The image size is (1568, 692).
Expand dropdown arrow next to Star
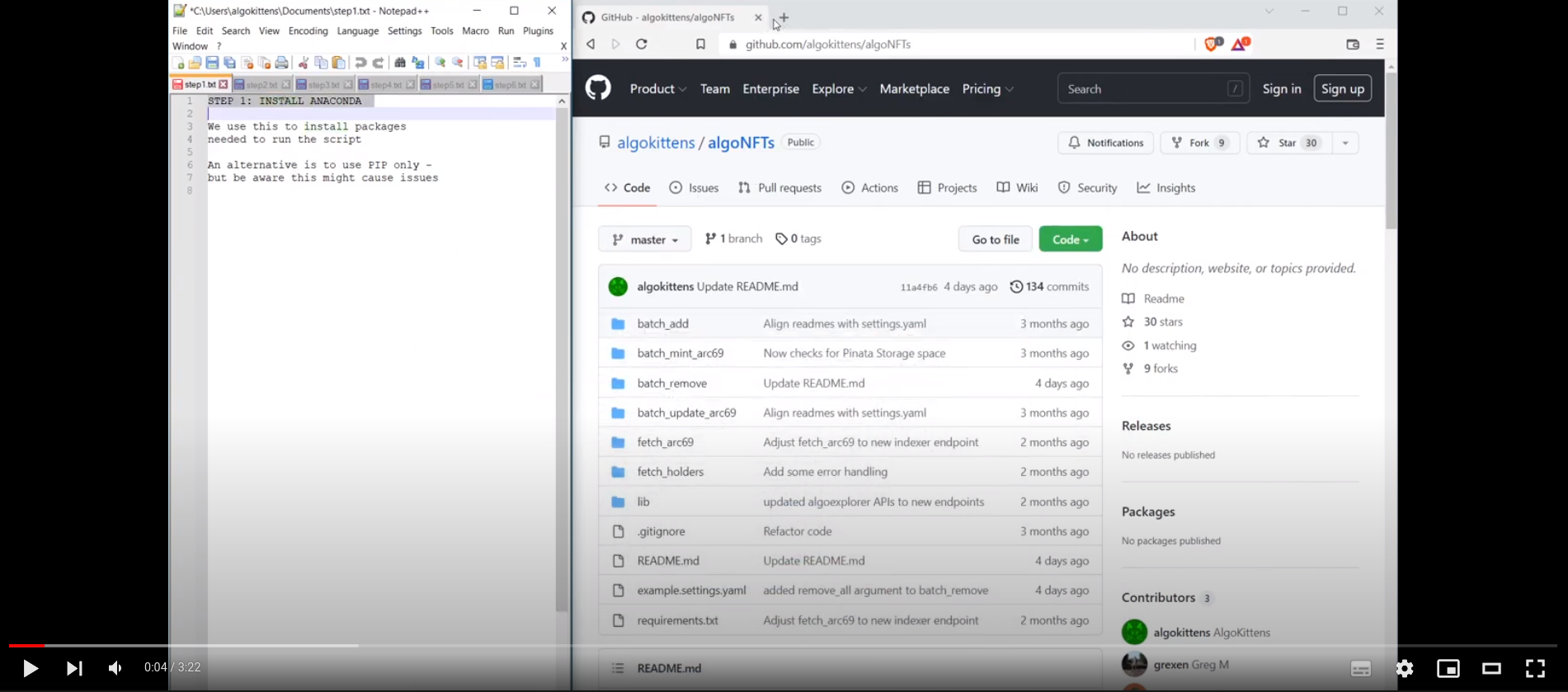coord(1344,143)
